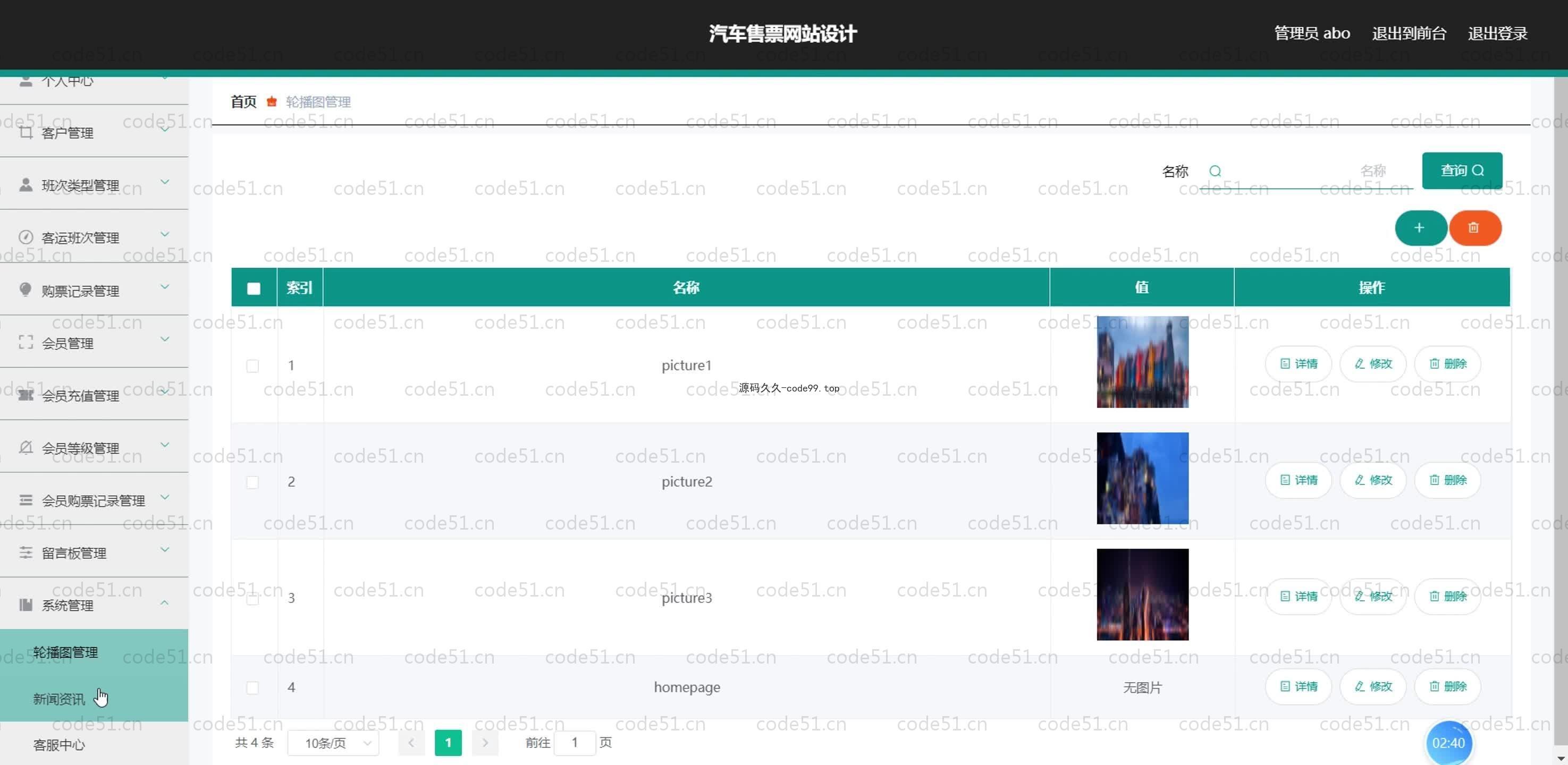Click the blue 02:40 timer circle

(x=1449, y=743)
